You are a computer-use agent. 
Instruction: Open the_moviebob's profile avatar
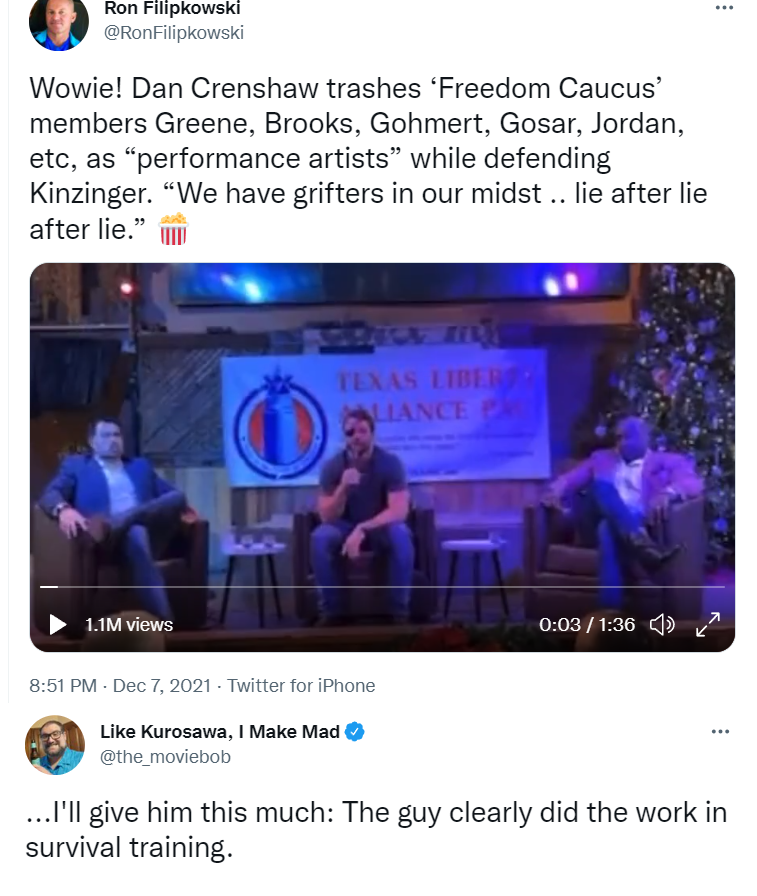pyautogui.click(x=55, y=745)
